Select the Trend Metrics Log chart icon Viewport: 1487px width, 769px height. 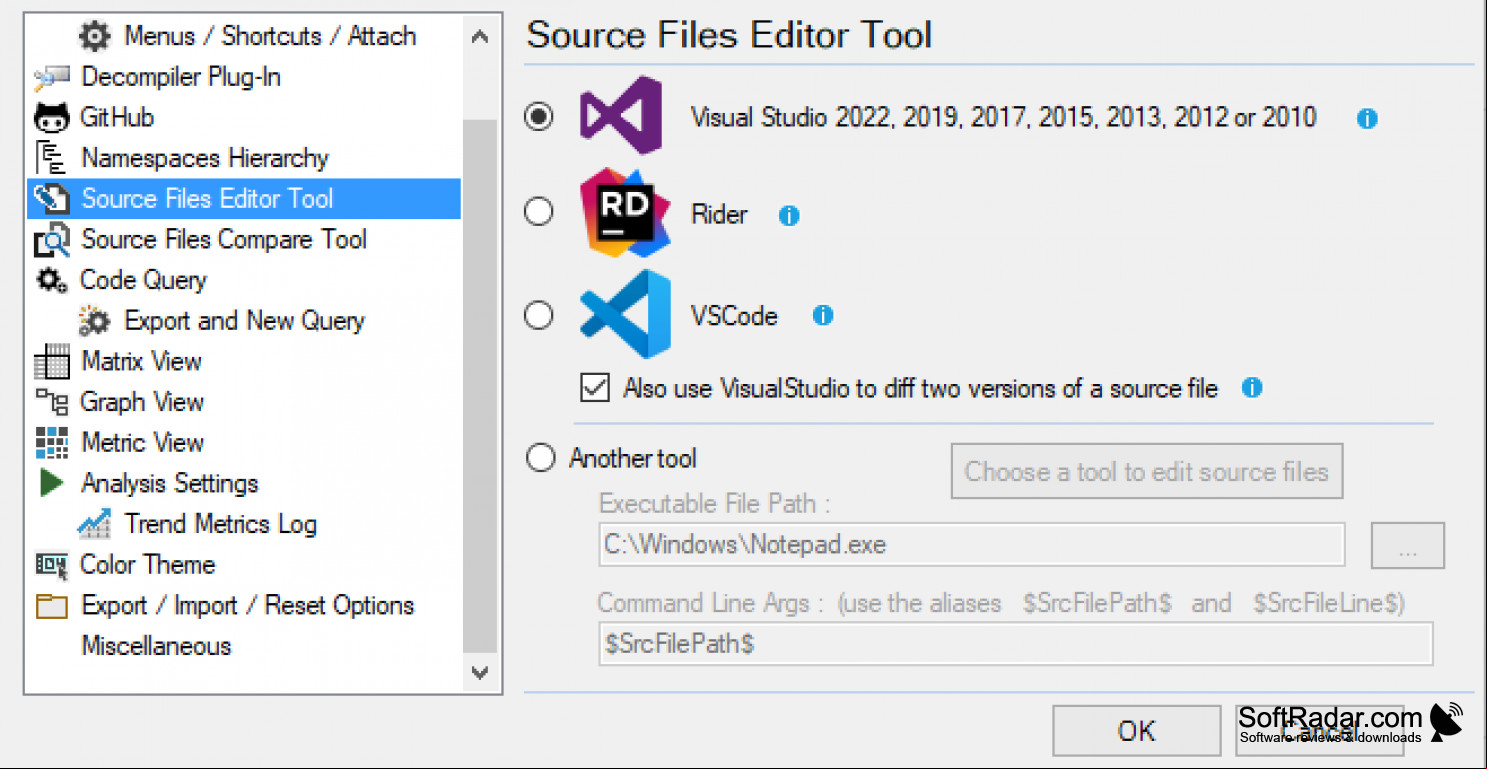(94, 524)
